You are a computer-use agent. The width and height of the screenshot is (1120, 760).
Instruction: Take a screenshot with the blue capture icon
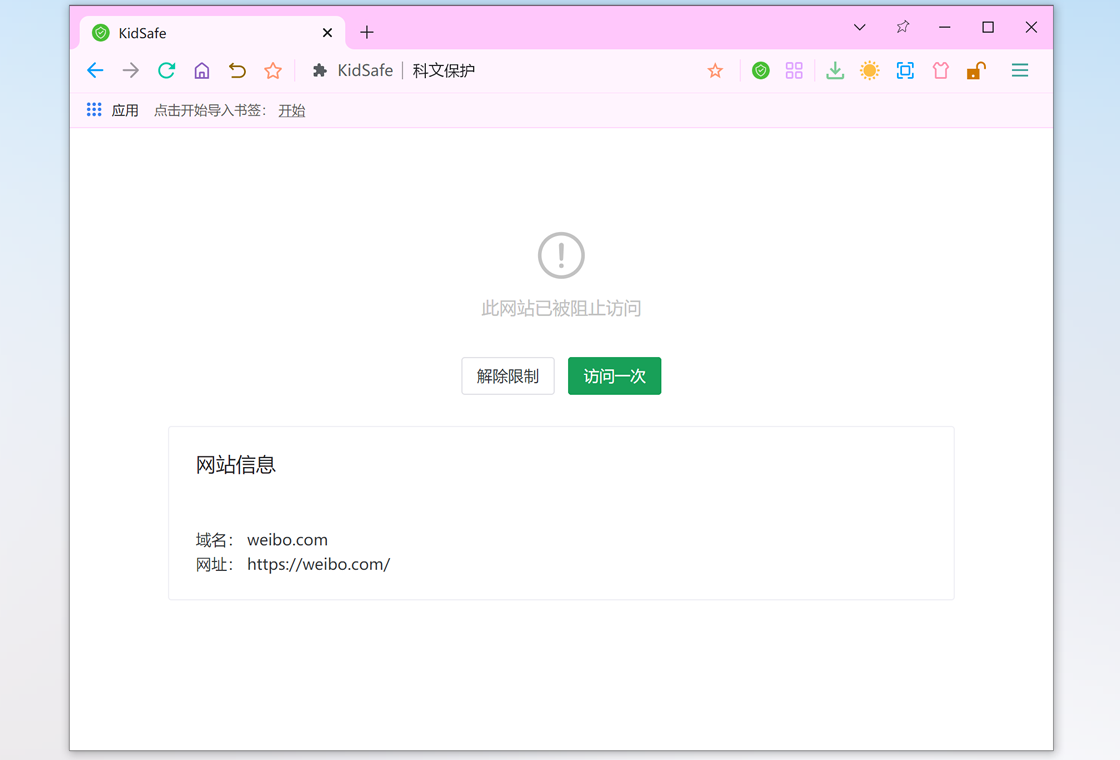(905, 70)
